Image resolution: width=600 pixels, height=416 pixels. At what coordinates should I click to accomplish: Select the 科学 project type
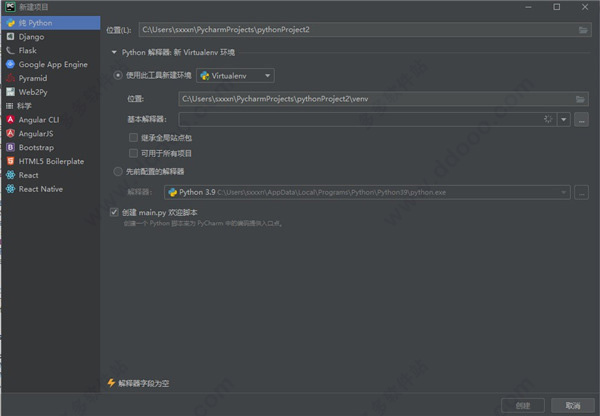51,106
